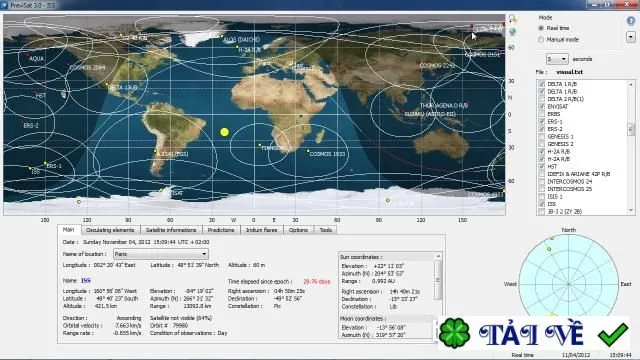Image resolution: width=640 pixels, height=360 pixels.
Task: Check GENESIS 1 in the list
Action: (542, 136)
